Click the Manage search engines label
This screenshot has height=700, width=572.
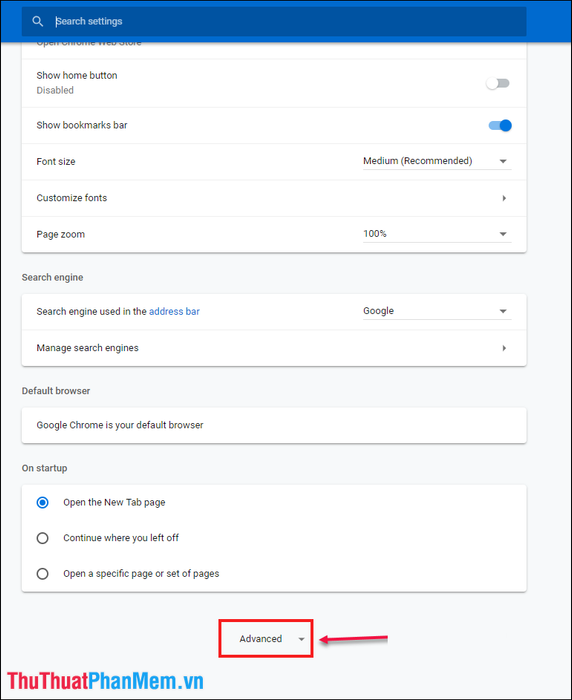(88, 348)
